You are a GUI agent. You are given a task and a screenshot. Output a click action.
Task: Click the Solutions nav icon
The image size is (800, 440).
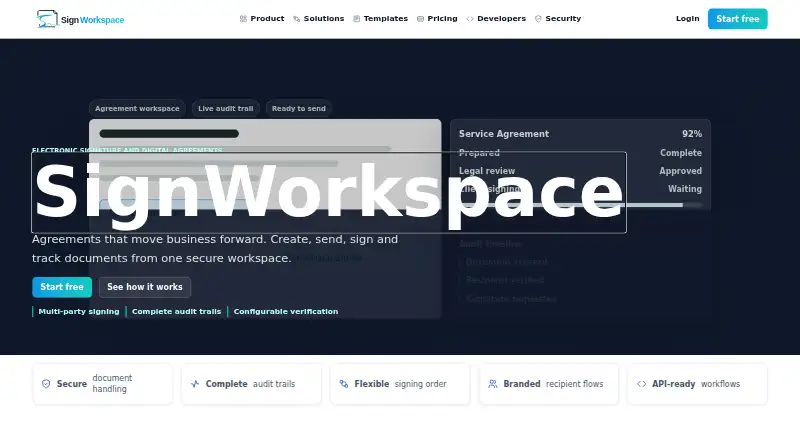[x=296, y=19]
